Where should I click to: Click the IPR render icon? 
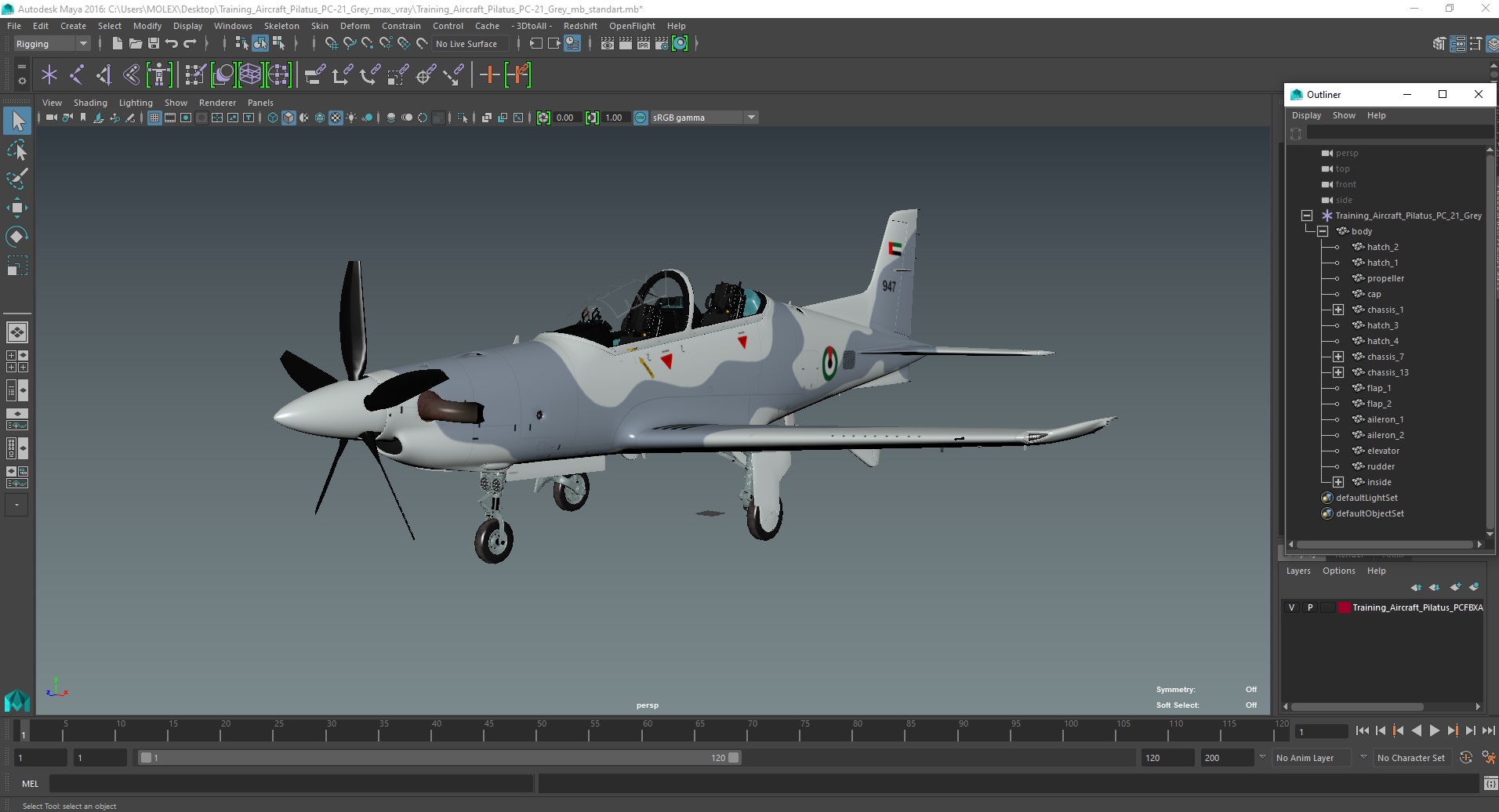click(x=644, y=44)
